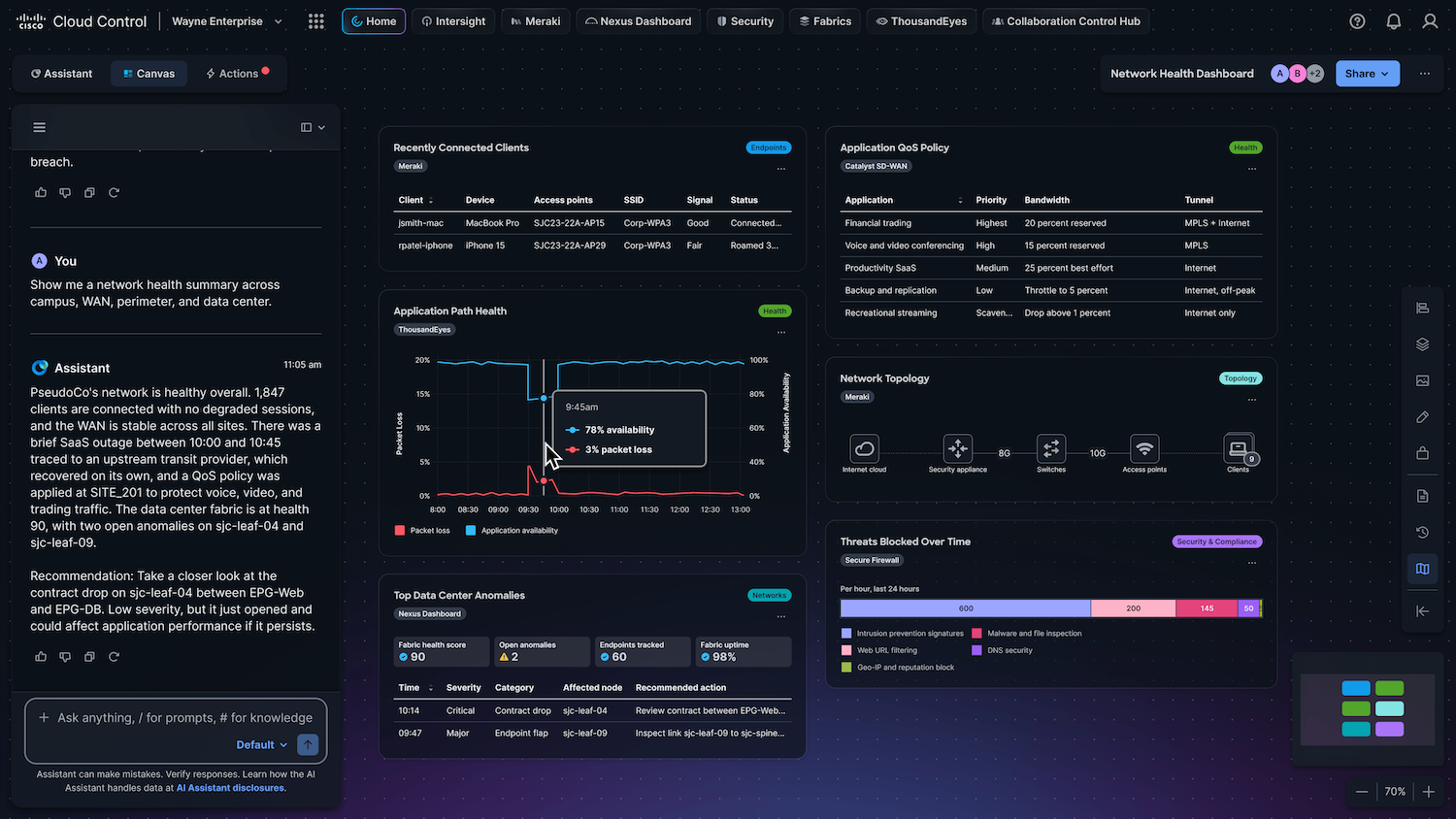The height and width of the screenshot is (819, 1456).
Task: Click the pencil edit icon in right toolbar
Action: 1422,416
